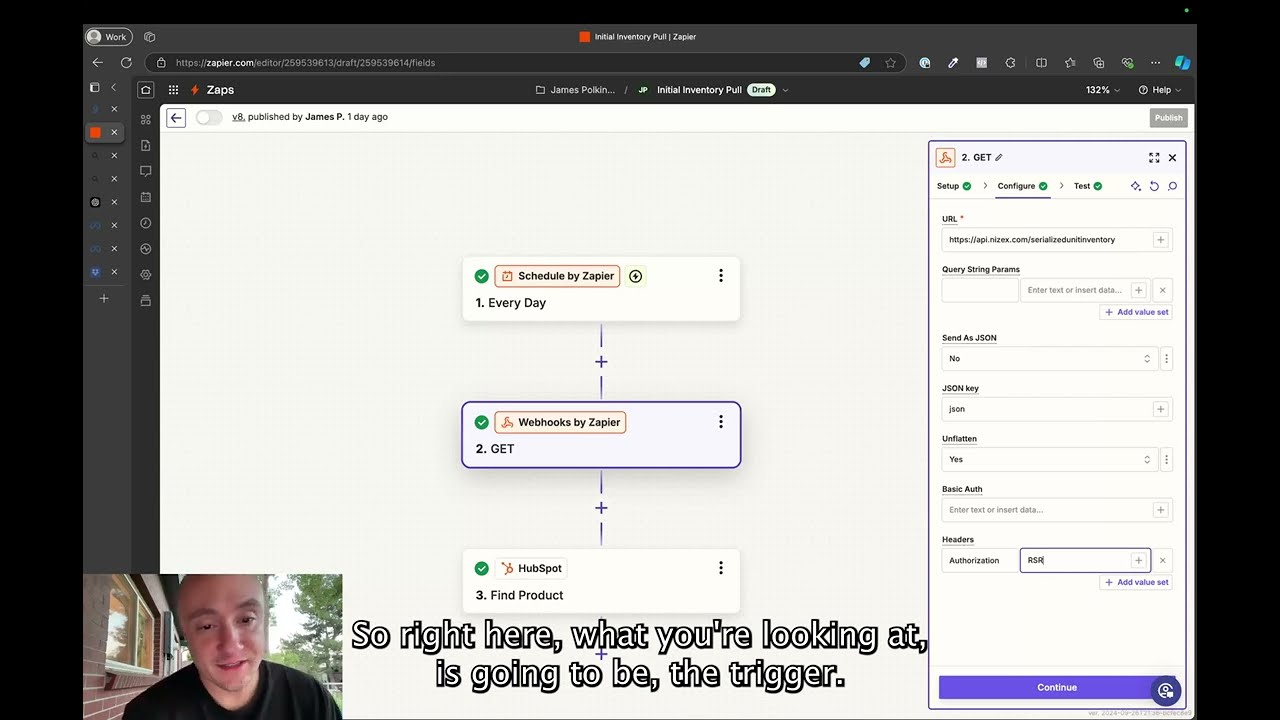Switch to the Setup tab
This screenshot has width=1280, height=720.
954,186
